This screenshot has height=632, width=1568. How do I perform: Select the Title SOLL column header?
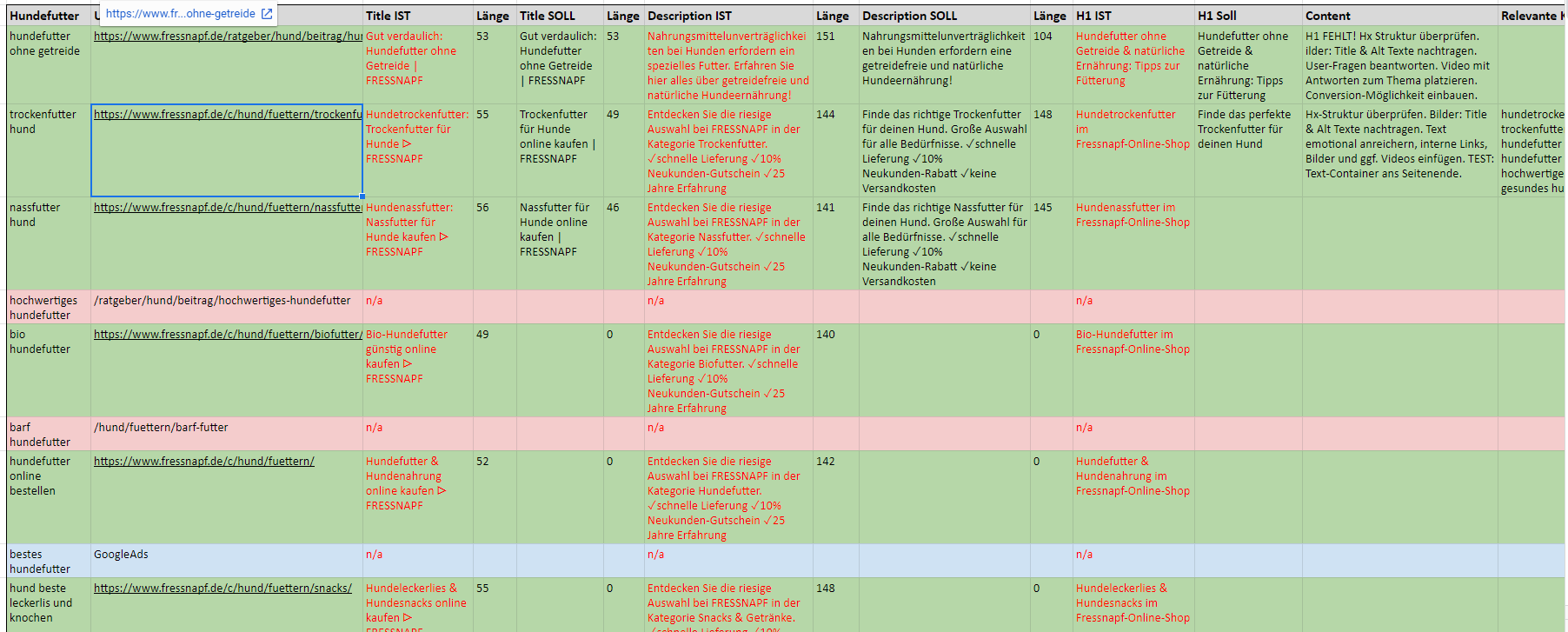[560, 16]
